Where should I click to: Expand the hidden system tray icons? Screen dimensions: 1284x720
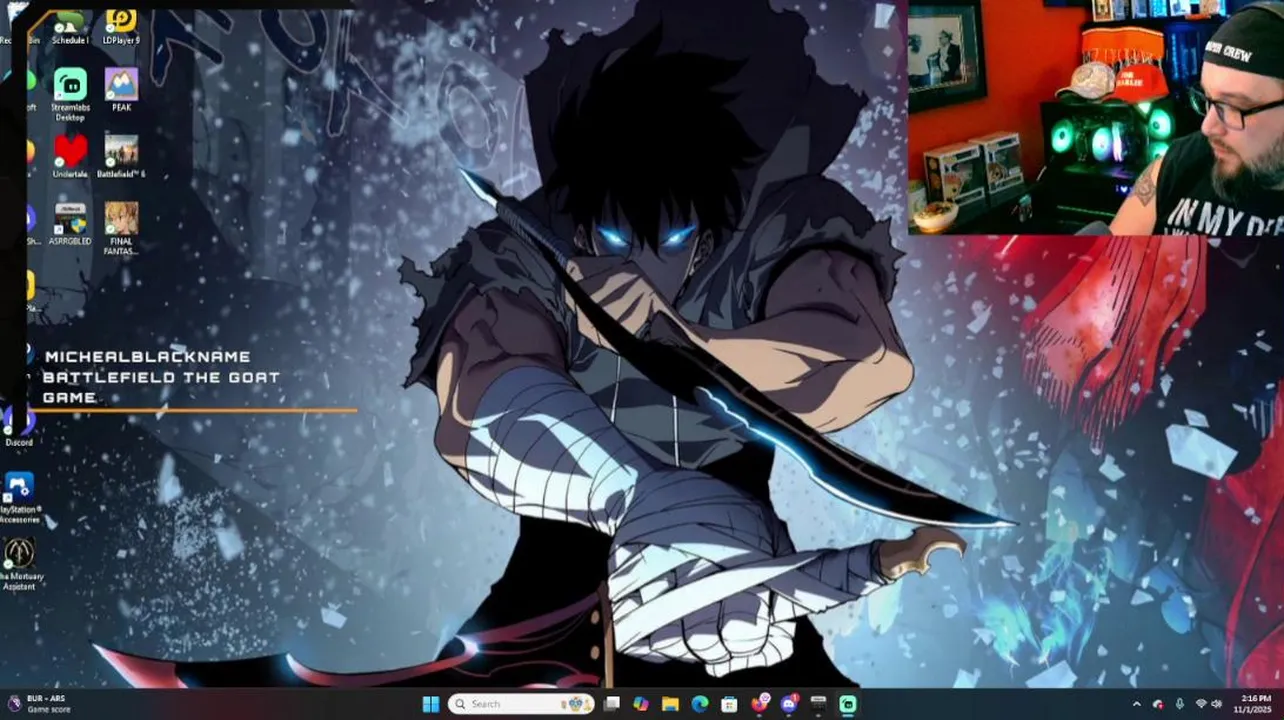(1136, 704)
